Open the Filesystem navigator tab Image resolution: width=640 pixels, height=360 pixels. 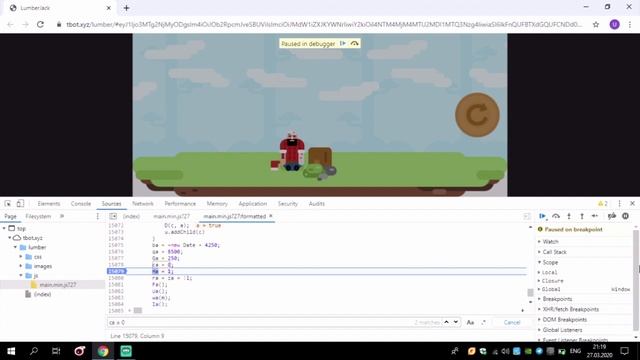38,216
